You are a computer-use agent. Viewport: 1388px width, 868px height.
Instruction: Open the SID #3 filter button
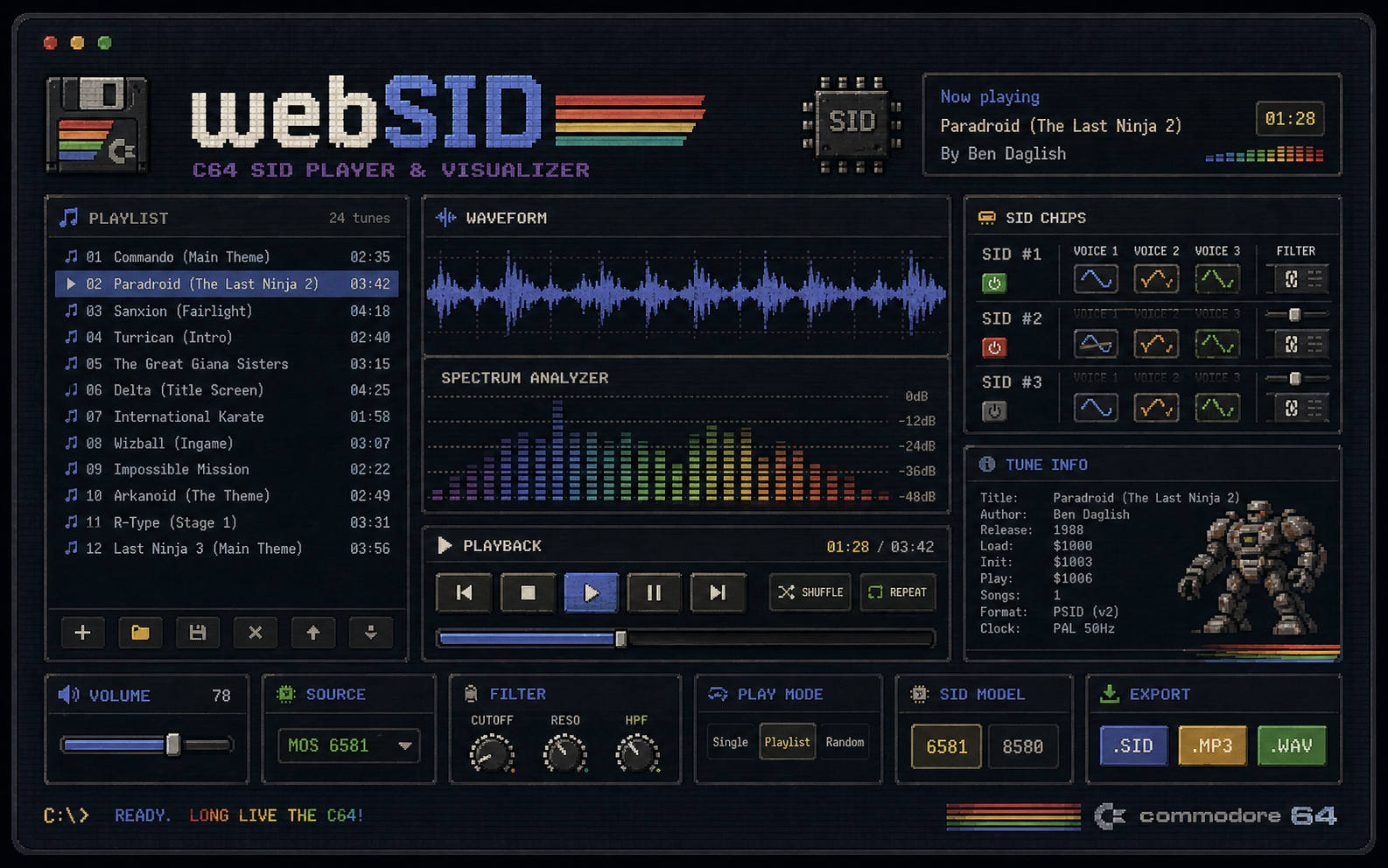(x=1298, y=408)
